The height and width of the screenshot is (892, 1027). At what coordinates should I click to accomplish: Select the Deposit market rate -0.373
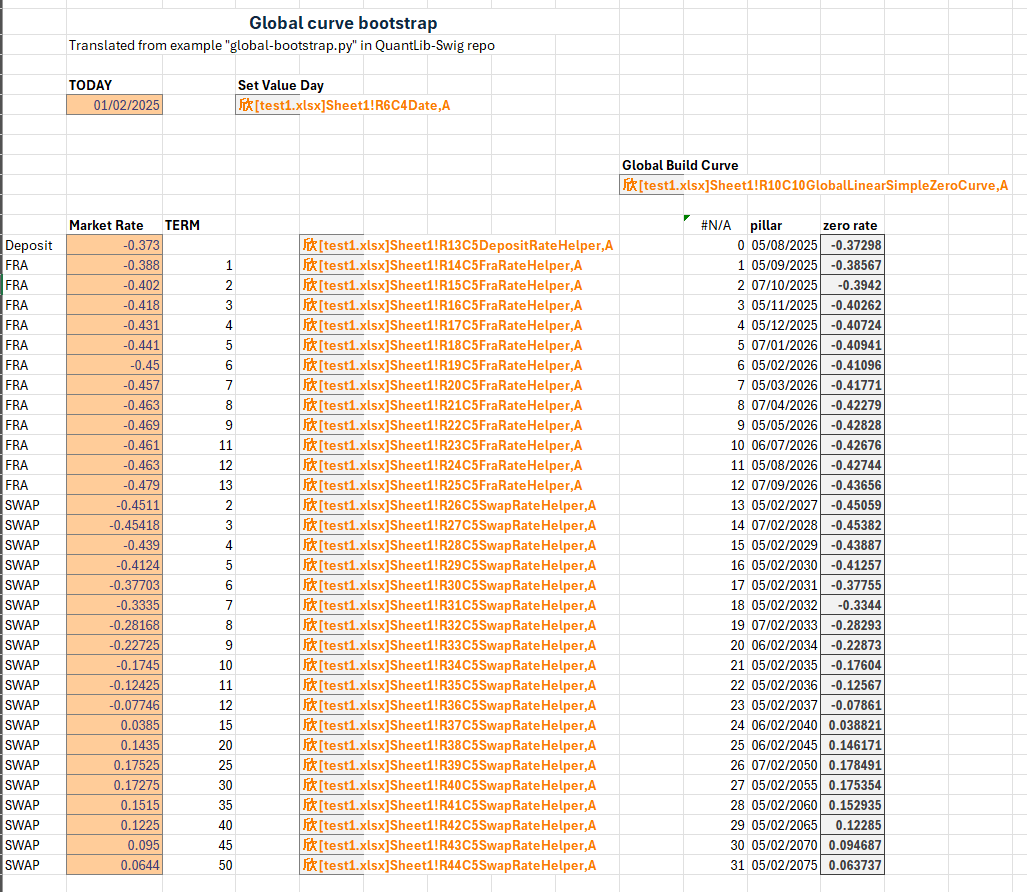[115, 245]
